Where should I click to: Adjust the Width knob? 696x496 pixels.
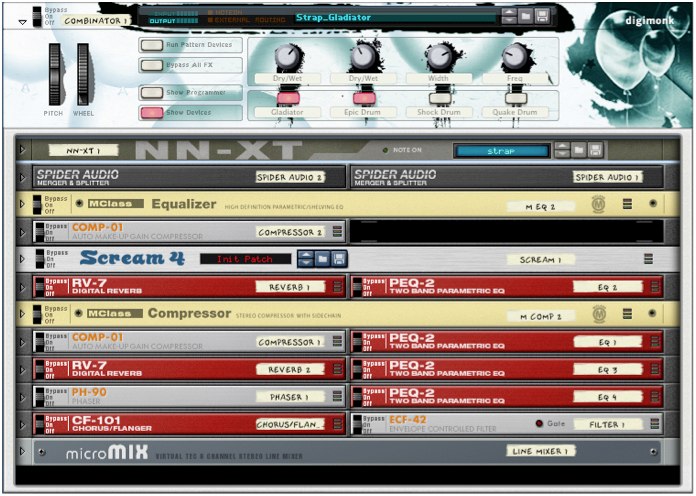(x=439, y=57)
